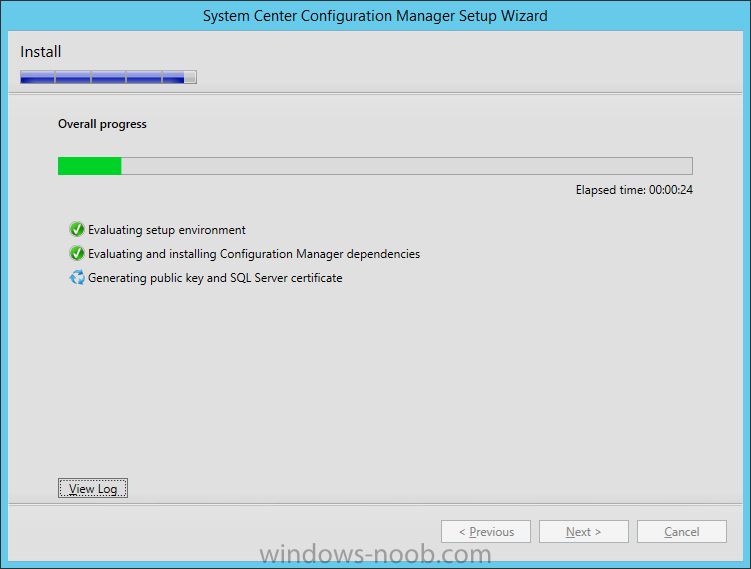Select 'Evaluating and installing Configuration Manager dependencies' line
This screenshot has width=751, height=569.
tap(254, 254)
